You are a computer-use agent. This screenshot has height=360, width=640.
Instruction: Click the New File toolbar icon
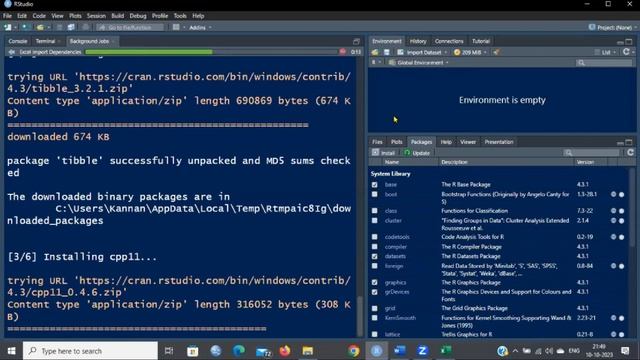(x=7, y=27)
